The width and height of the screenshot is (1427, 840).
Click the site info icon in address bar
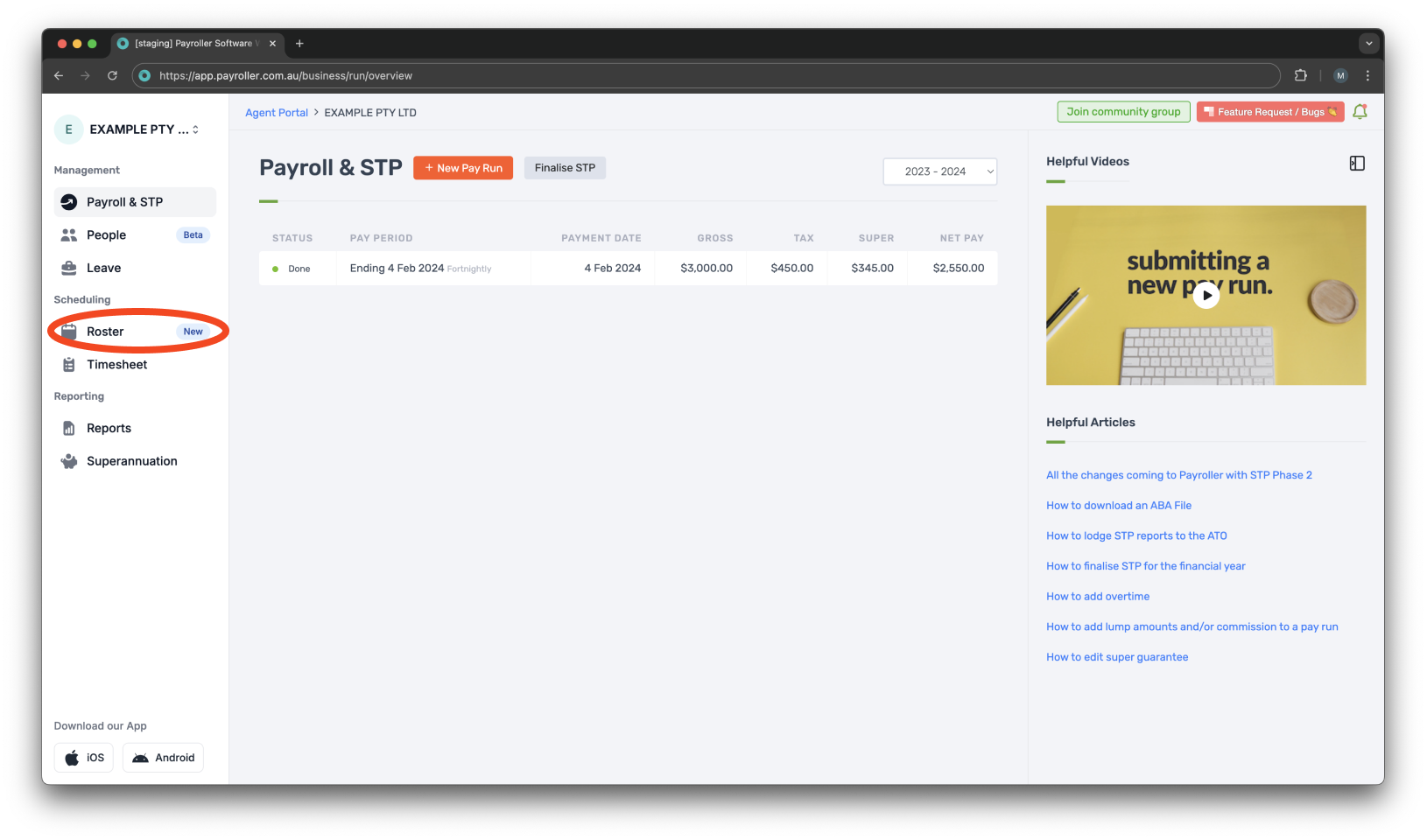(145, 76)
